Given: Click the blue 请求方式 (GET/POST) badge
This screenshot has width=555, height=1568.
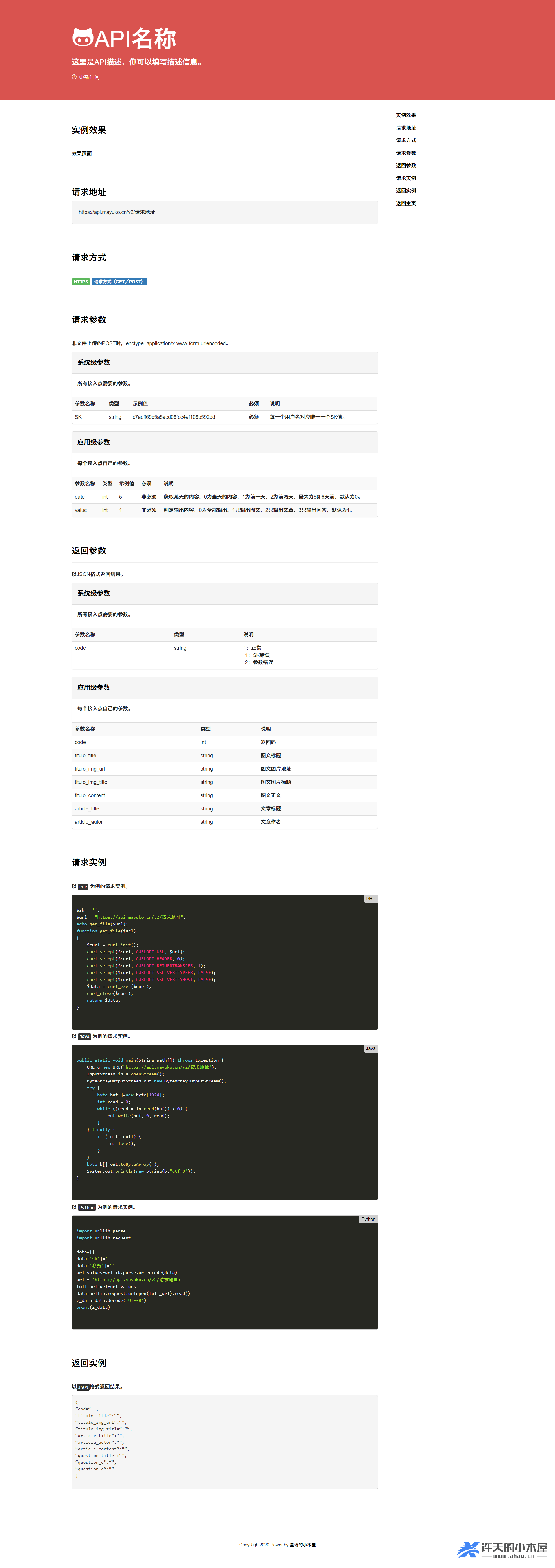Looking at the screenshot, I should [x=119, y=282].
